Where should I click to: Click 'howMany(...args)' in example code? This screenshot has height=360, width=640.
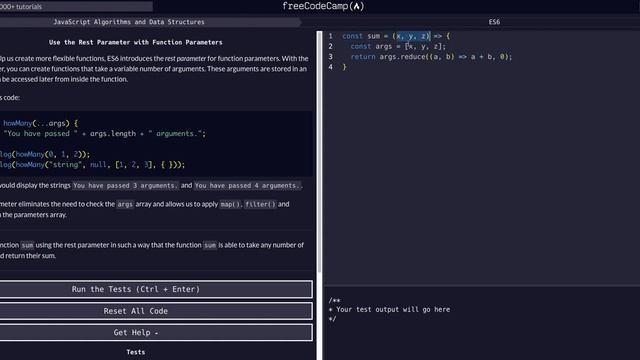pyautogui.click(x=36, y=123)
